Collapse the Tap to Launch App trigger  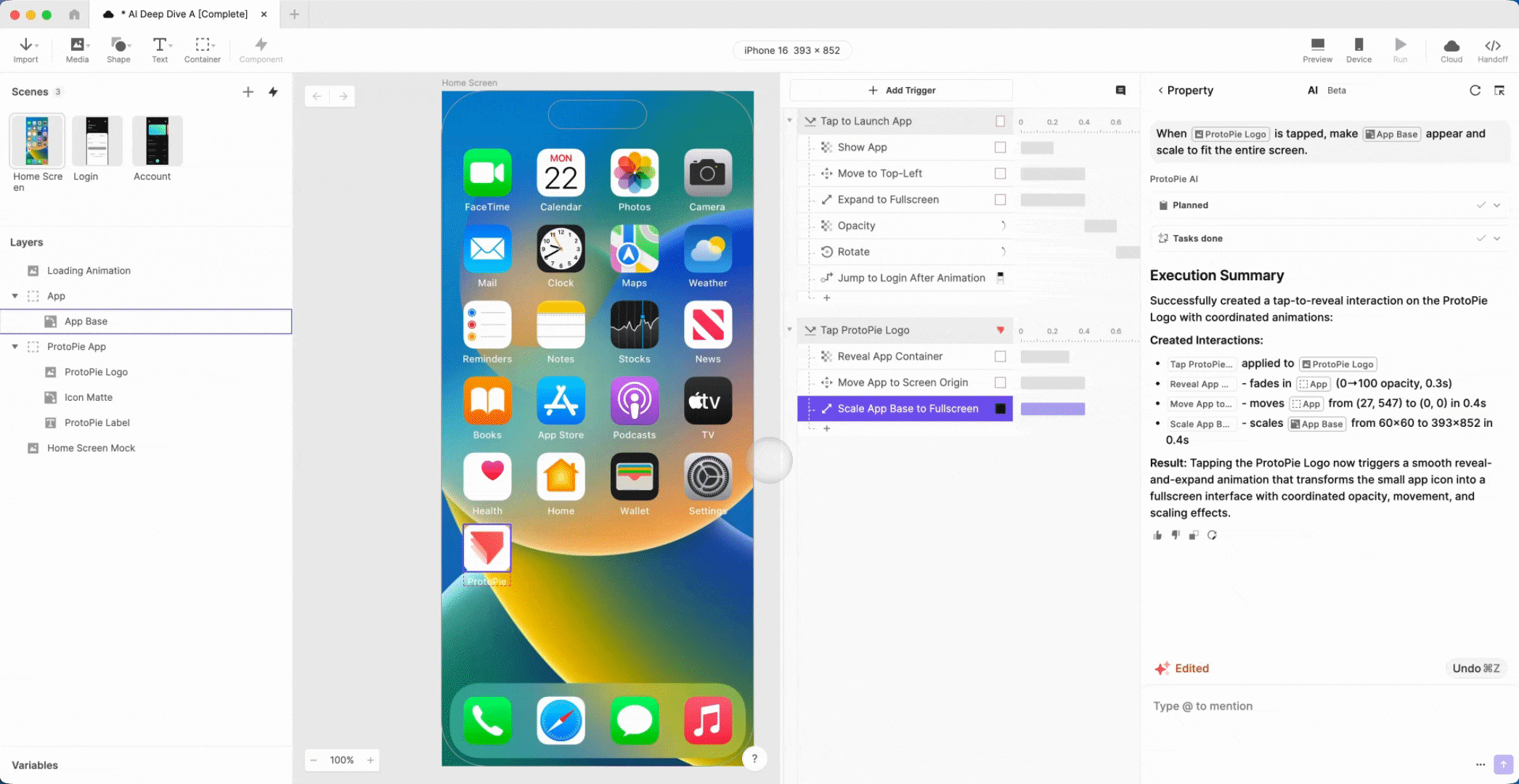pos(790,121)
